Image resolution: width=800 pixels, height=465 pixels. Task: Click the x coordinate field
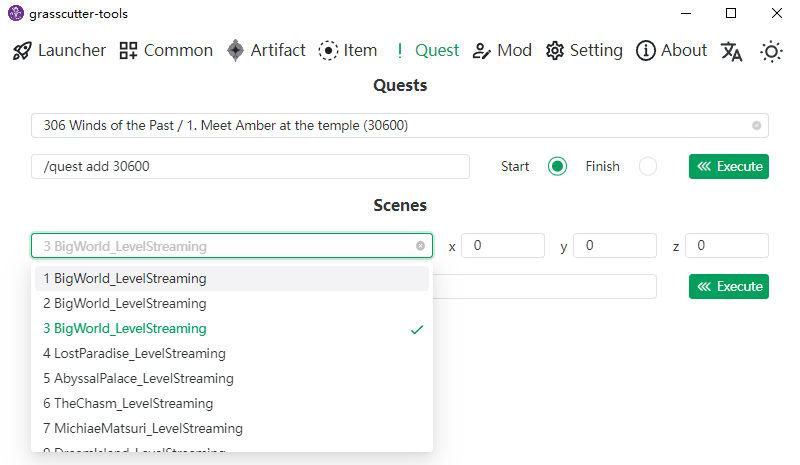pyautogui.click(x=503, y=246)
